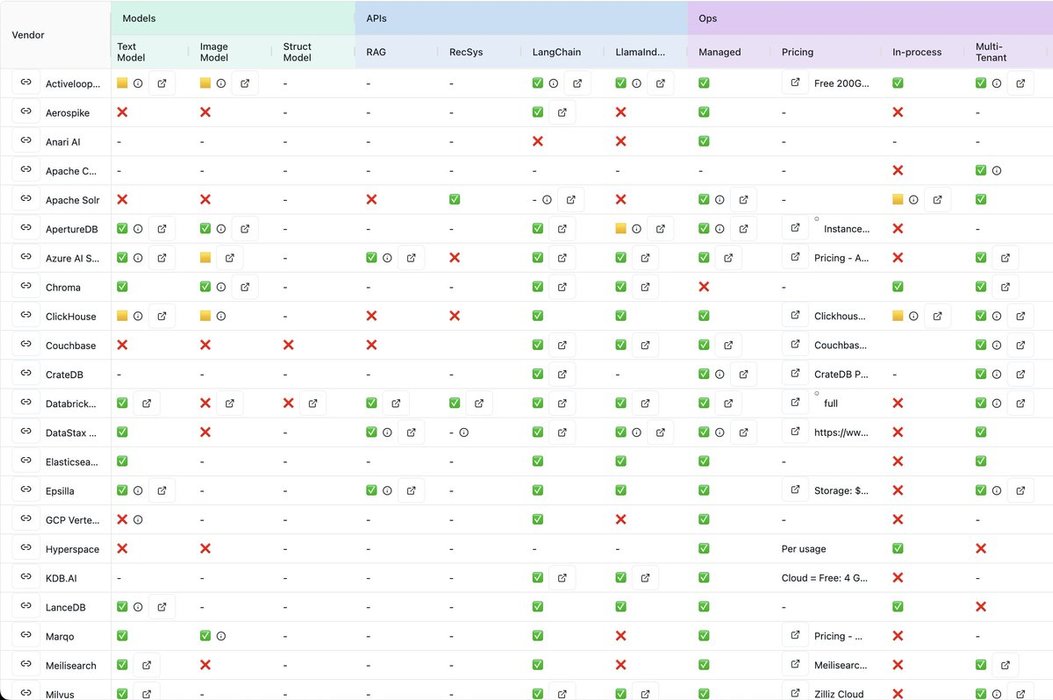Open Milvus Text Model external link icon
The image size is (1053, 700).
tap(146, 693)
